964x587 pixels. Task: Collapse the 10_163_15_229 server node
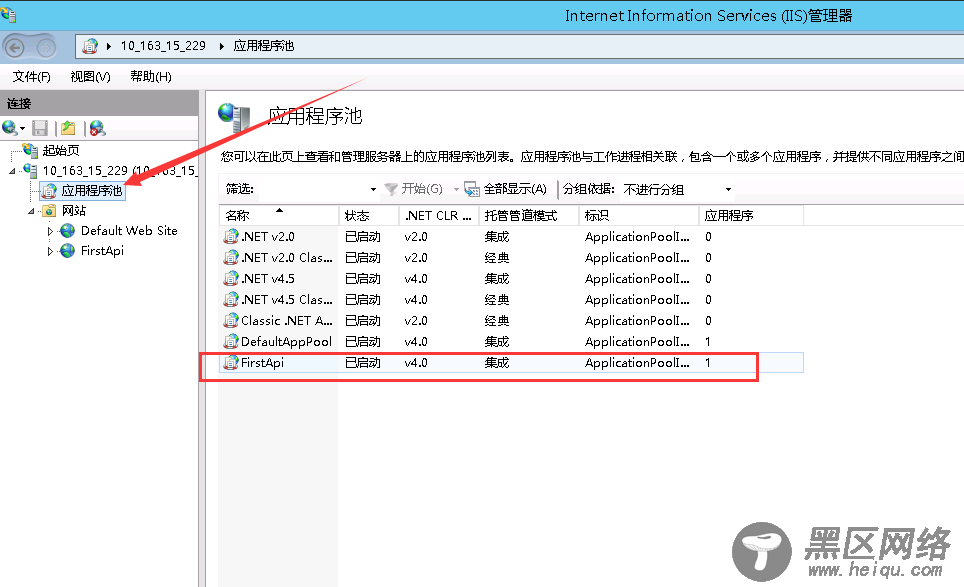click(x=12, y=171)
